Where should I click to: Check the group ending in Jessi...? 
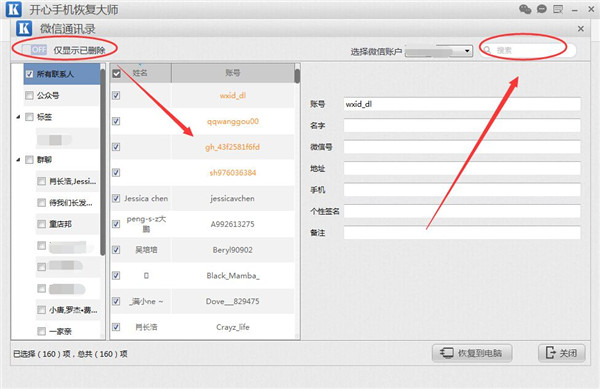pyautogui.click(x=41, y=181)
